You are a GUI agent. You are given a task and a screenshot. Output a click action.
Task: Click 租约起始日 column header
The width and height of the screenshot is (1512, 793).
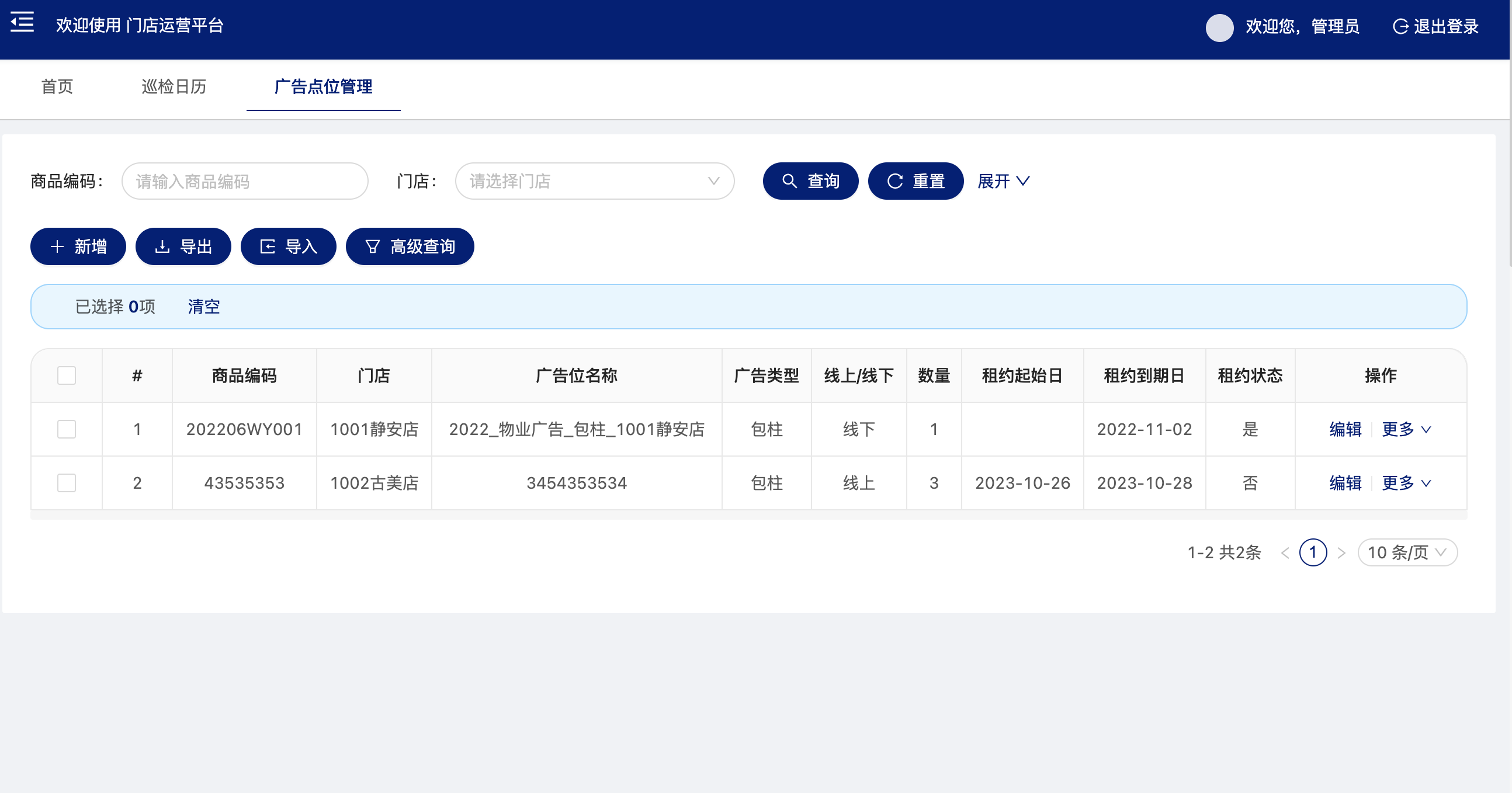click(1022, 375)
